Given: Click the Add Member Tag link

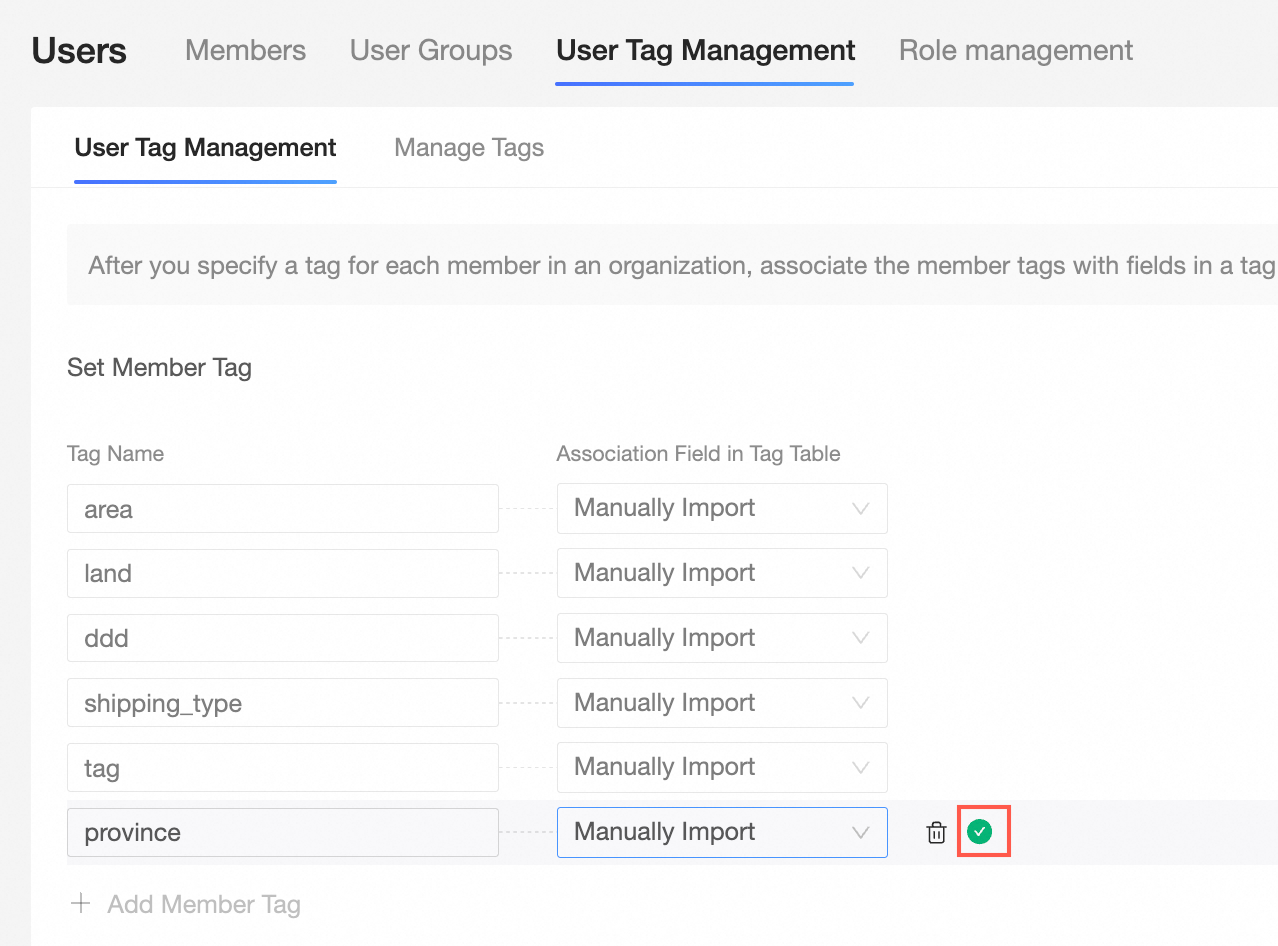Looking at the screenshot, I should (x=203, y=905).
